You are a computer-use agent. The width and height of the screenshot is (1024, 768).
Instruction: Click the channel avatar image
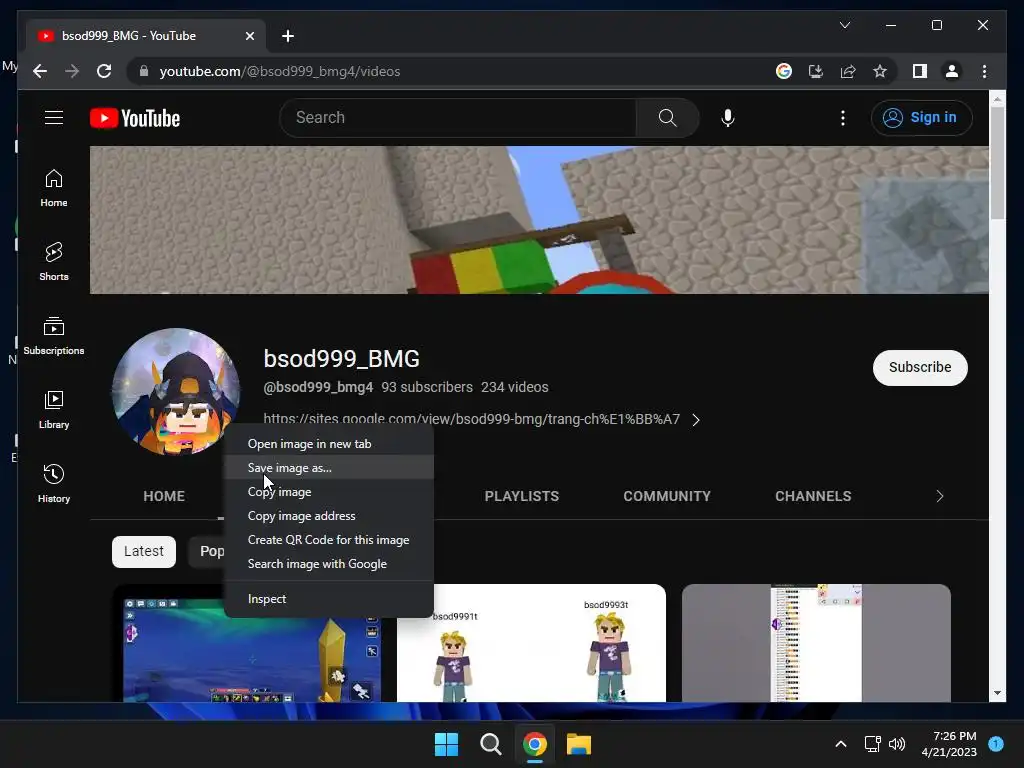pyautogui.click(x=176, y=392)
